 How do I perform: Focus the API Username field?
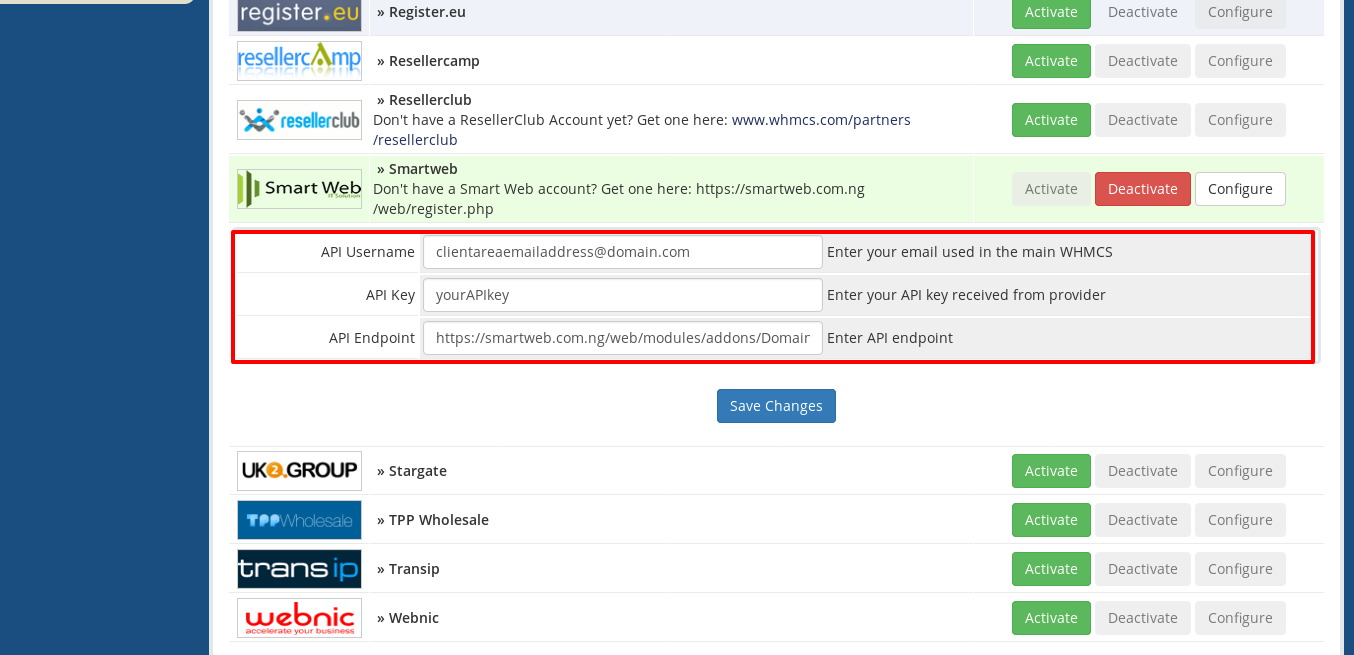coord(622,252)
